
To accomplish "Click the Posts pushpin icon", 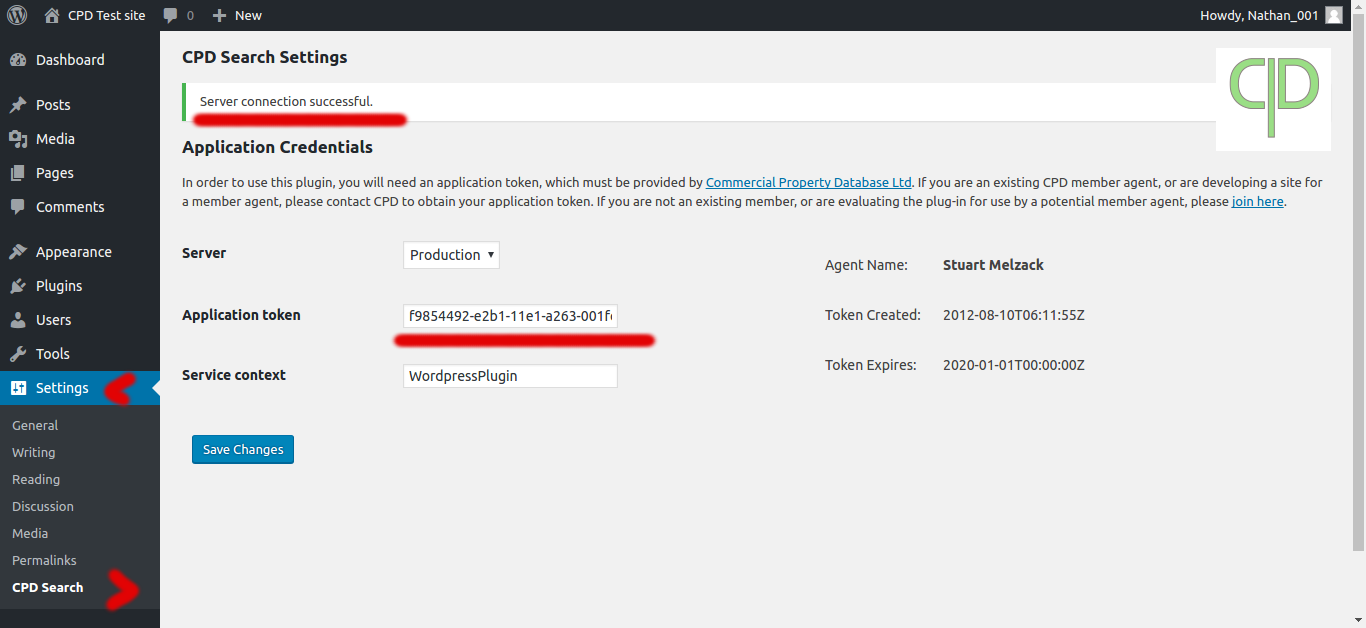I will pos(18,105).
